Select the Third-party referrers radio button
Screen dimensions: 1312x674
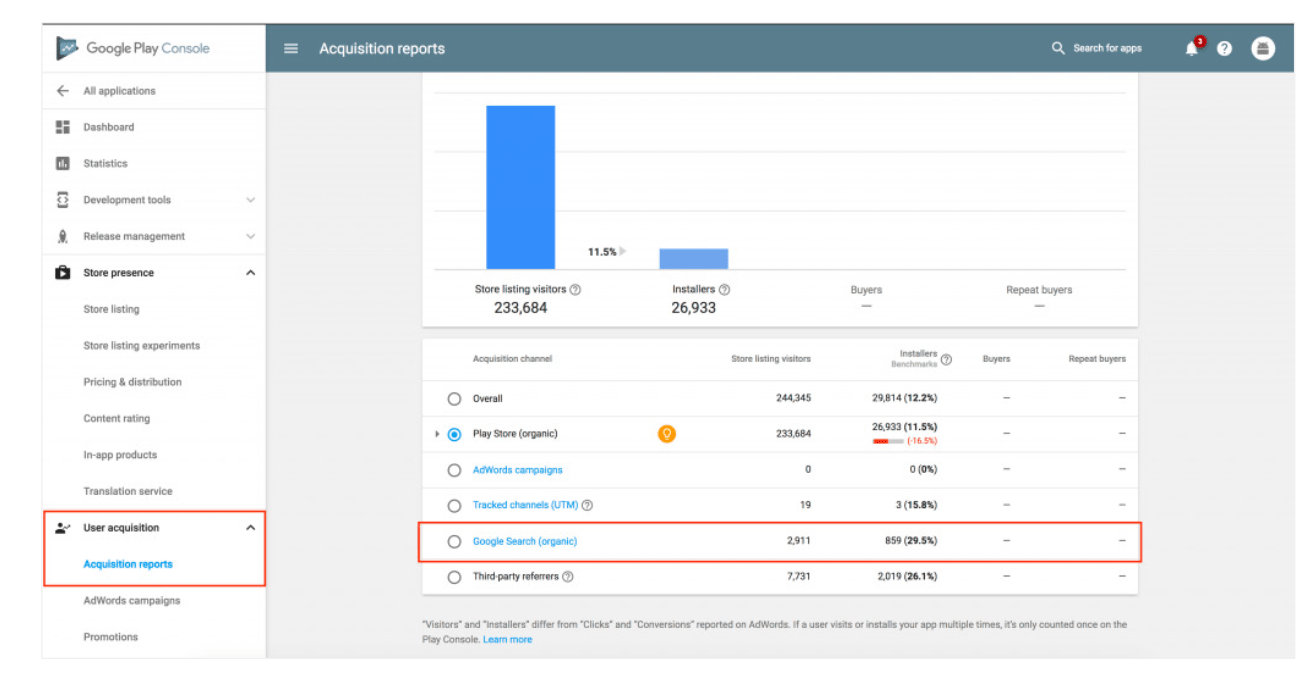tap(454, 577)
